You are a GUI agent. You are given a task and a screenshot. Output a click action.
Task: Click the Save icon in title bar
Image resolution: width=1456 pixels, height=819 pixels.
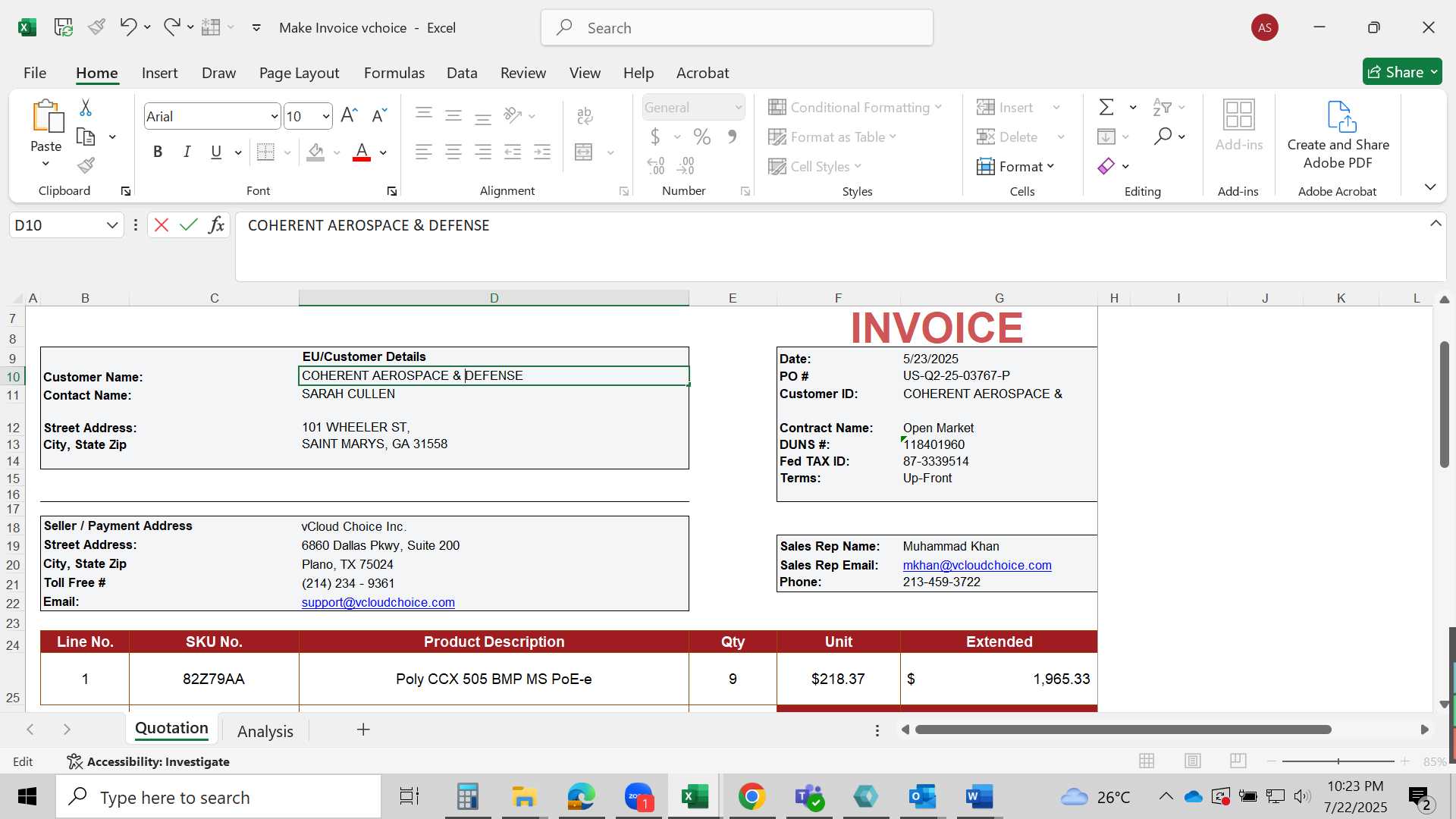63,27
